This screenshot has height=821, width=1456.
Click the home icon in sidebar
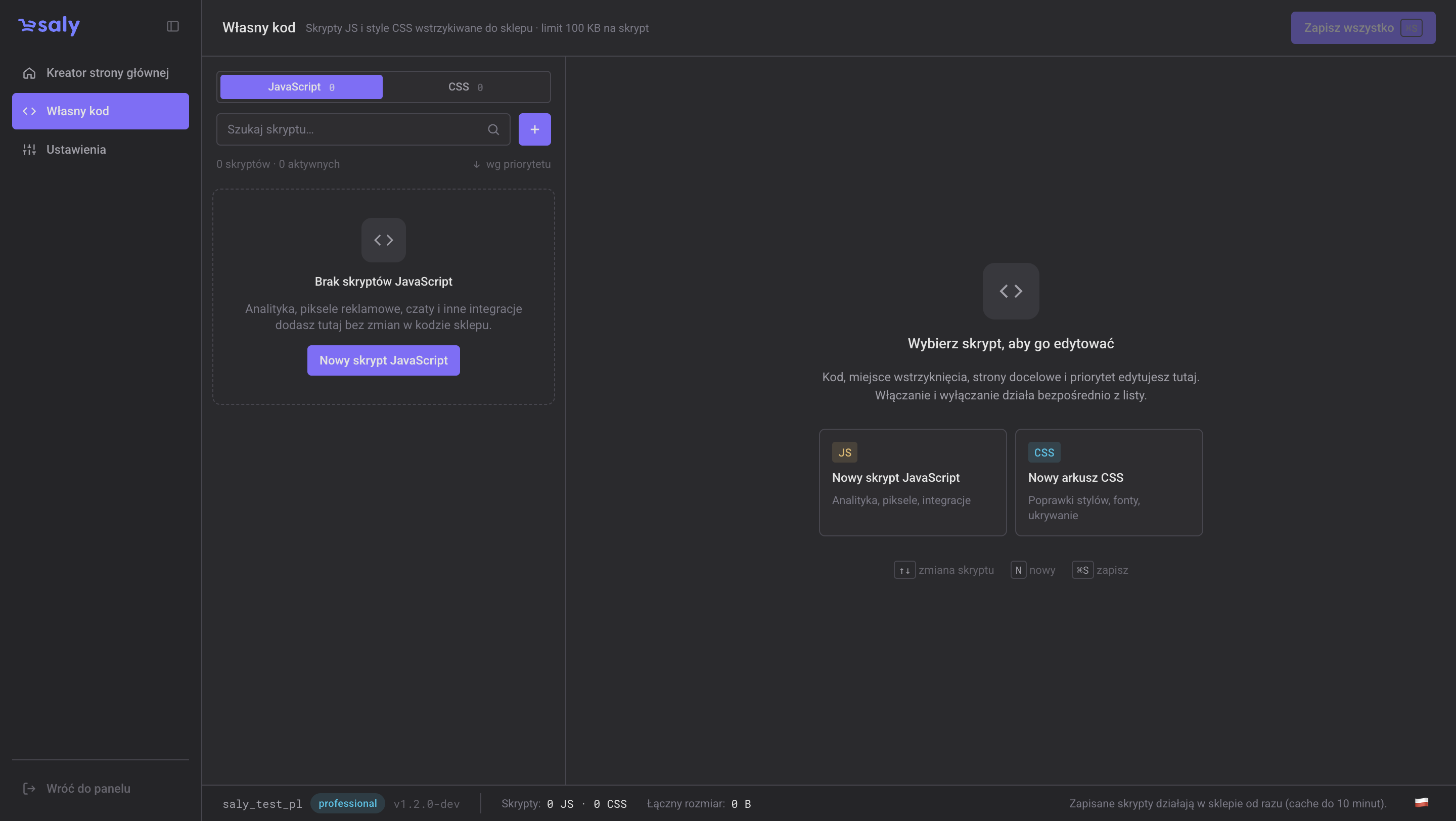point(29,73)
